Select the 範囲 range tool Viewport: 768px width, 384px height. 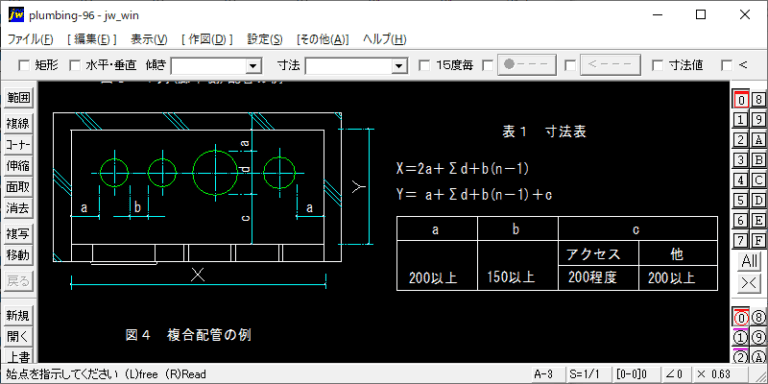click(x=19, y=98)
